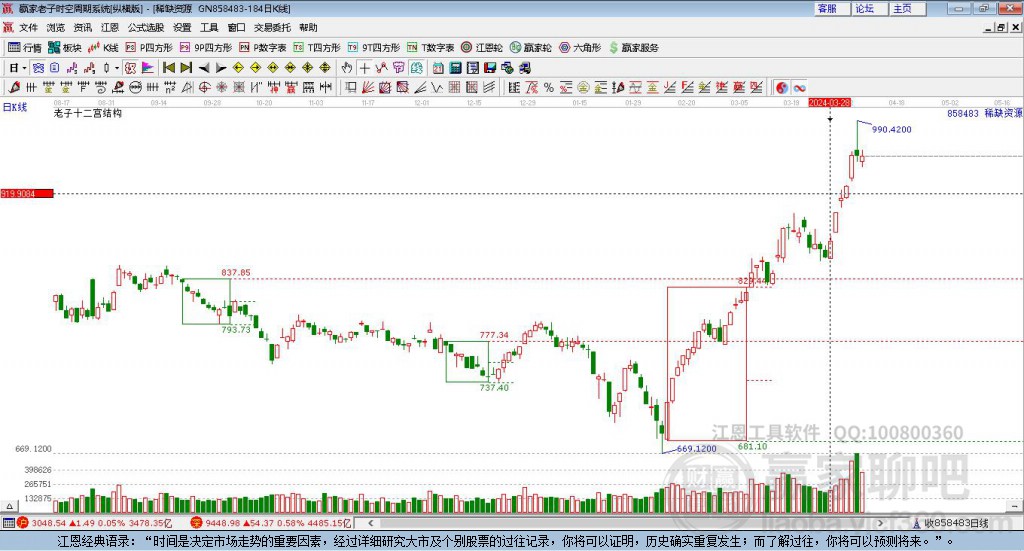Screen dimensions: 1024x551
Task: Open the 工具 menu
Action: [x=209, y=27]
